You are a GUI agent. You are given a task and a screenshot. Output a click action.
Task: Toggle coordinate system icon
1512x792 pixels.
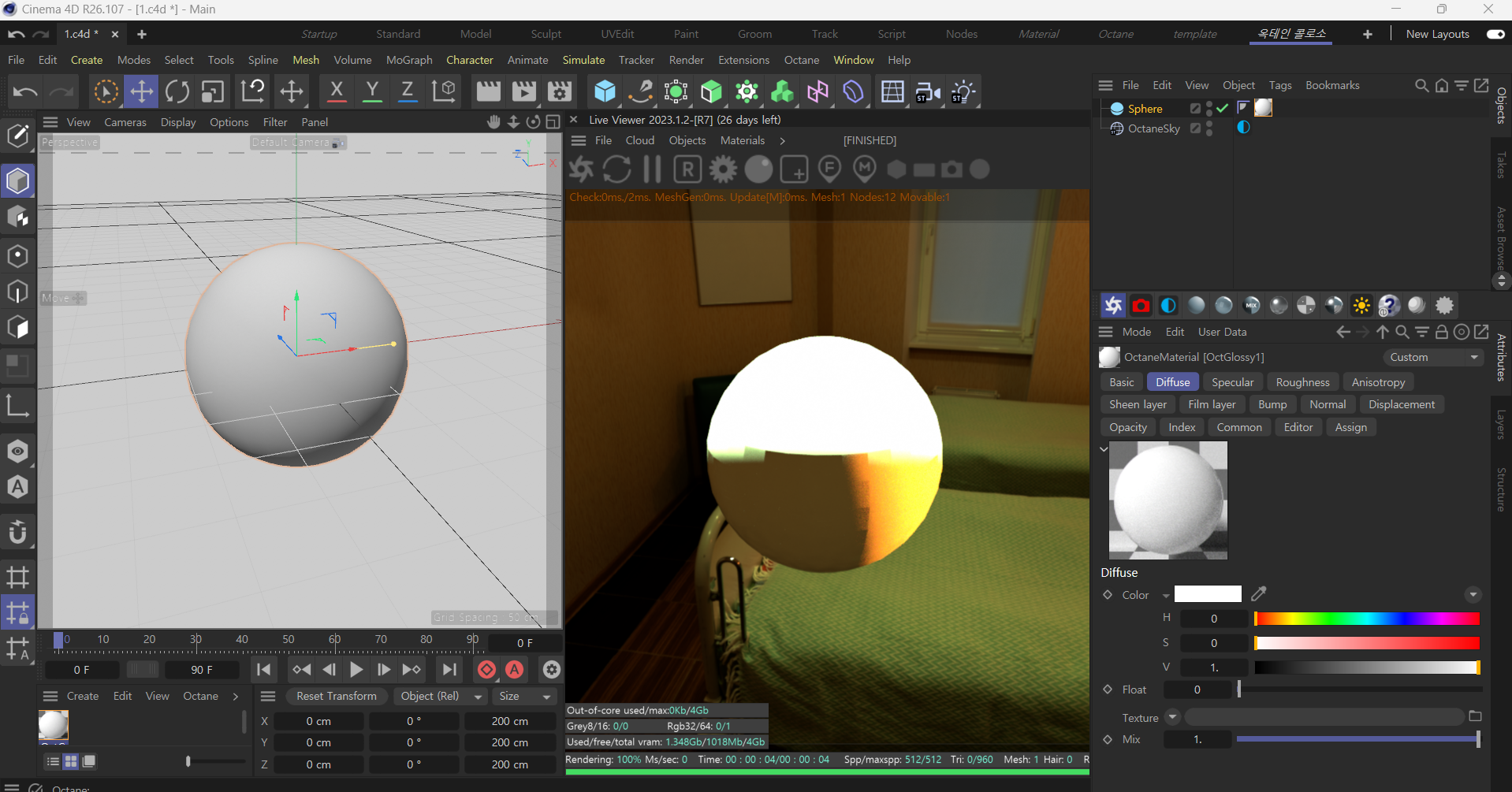444,91
